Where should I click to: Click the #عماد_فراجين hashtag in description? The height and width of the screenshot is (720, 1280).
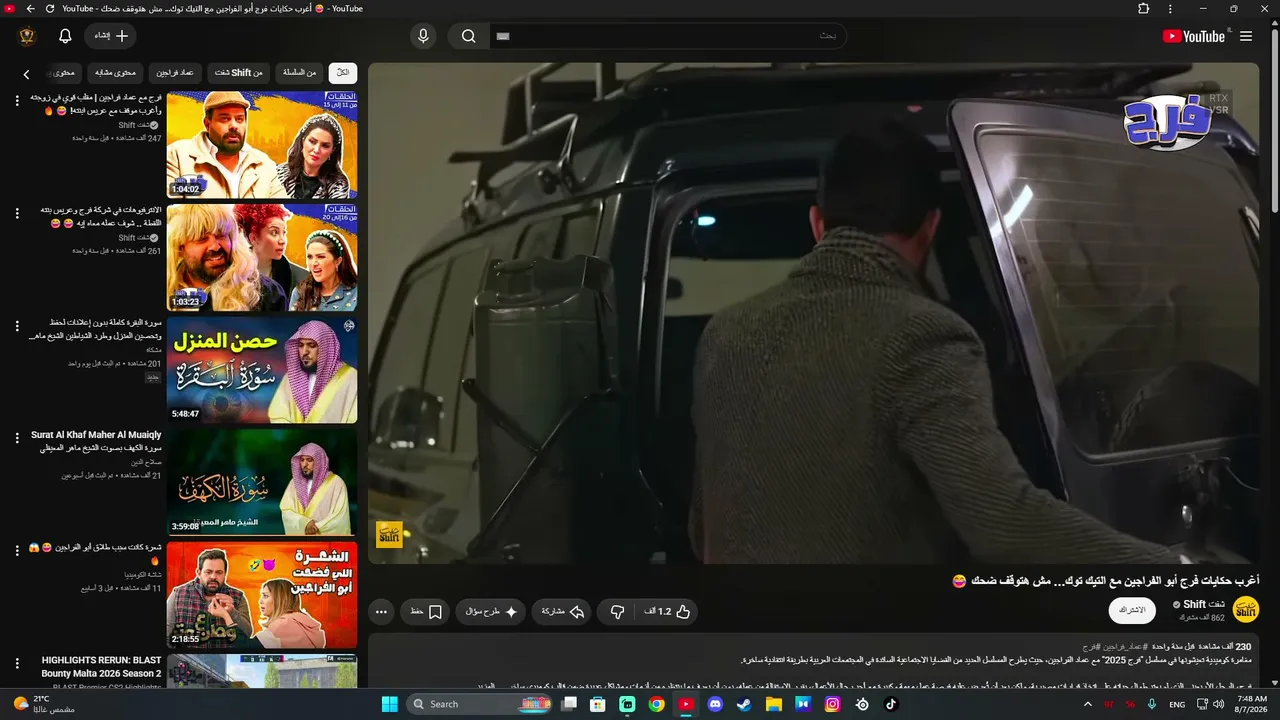point(1124,647)
